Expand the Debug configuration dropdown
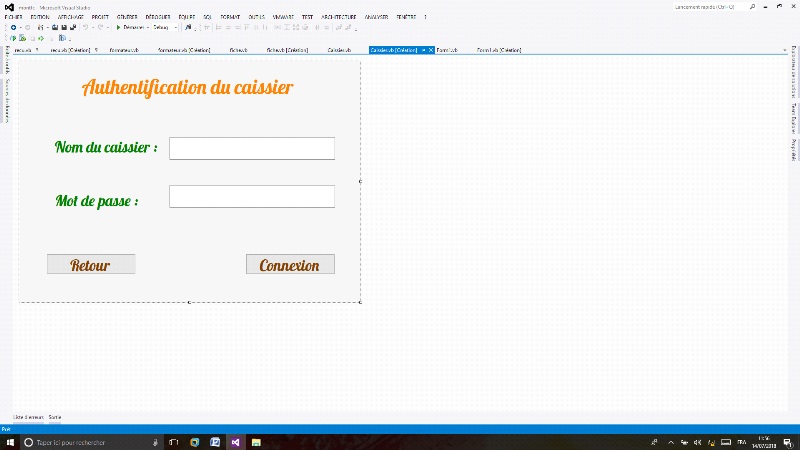 tap(177, 27)
